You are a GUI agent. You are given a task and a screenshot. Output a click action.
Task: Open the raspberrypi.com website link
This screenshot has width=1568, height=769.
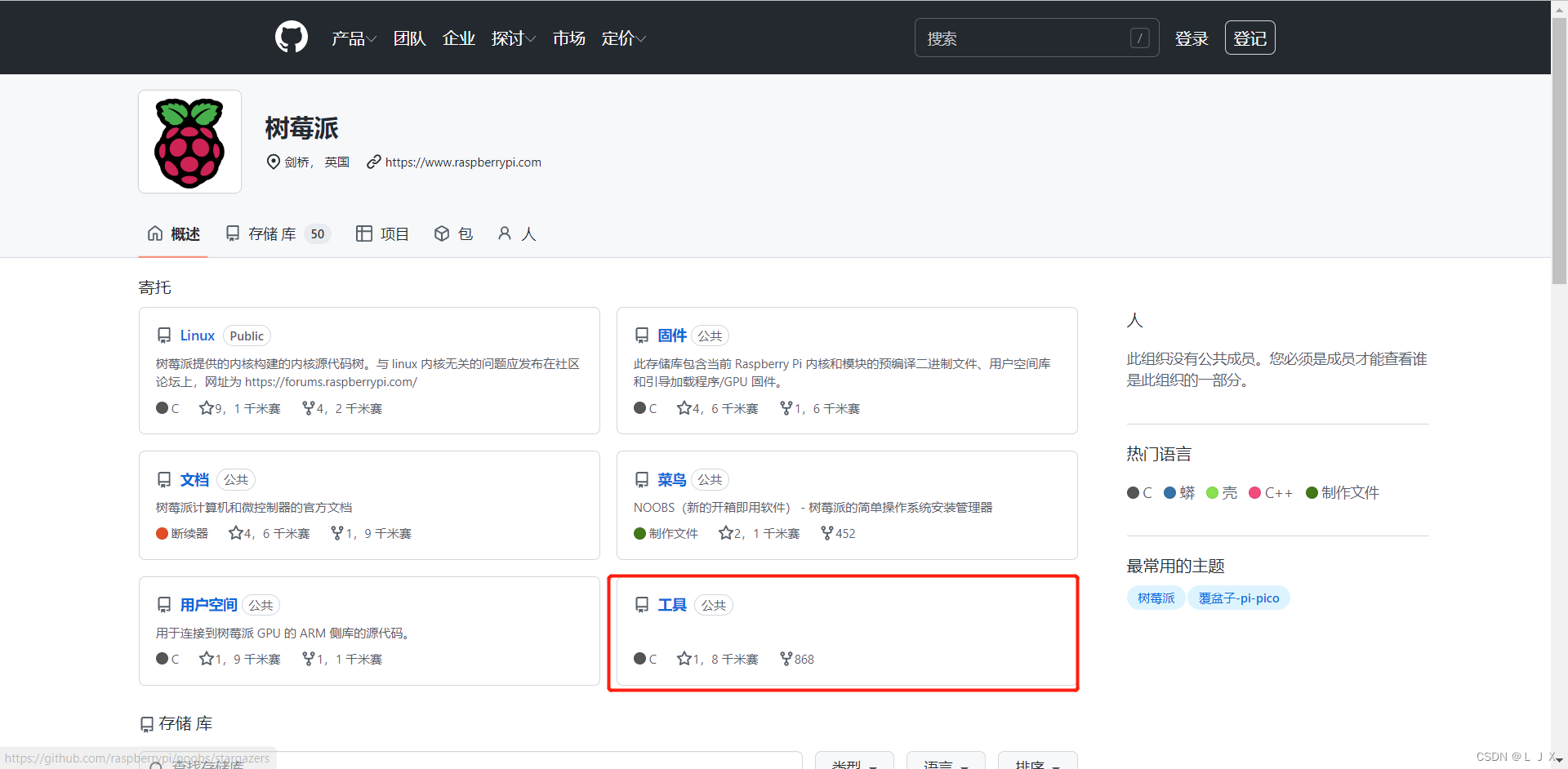(463, 162)
